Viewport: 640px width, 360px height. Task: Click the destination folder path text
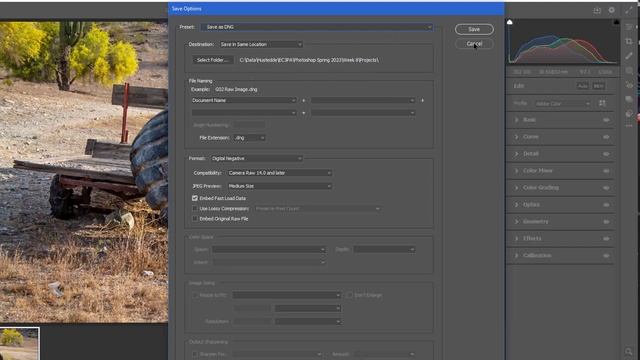(x=309, y=60)
